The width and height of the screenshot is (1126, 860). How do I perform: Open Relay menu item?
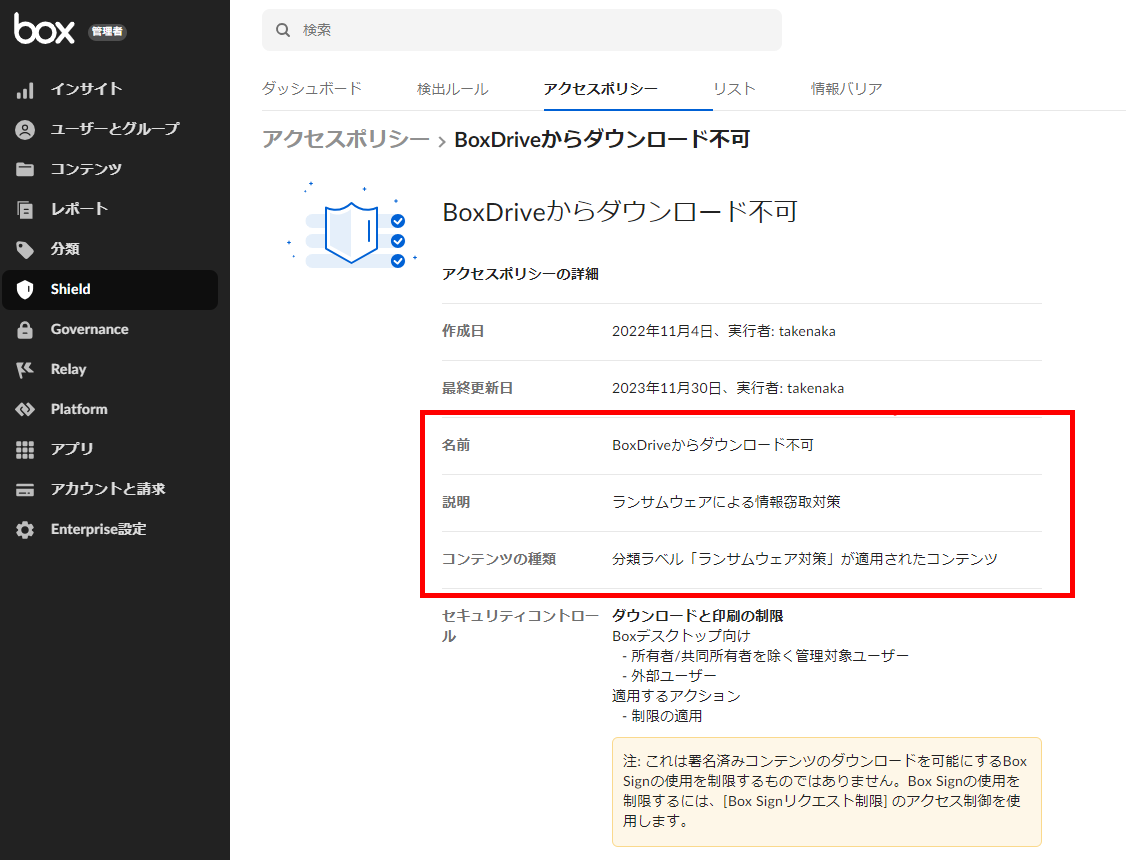pos(110,370)
